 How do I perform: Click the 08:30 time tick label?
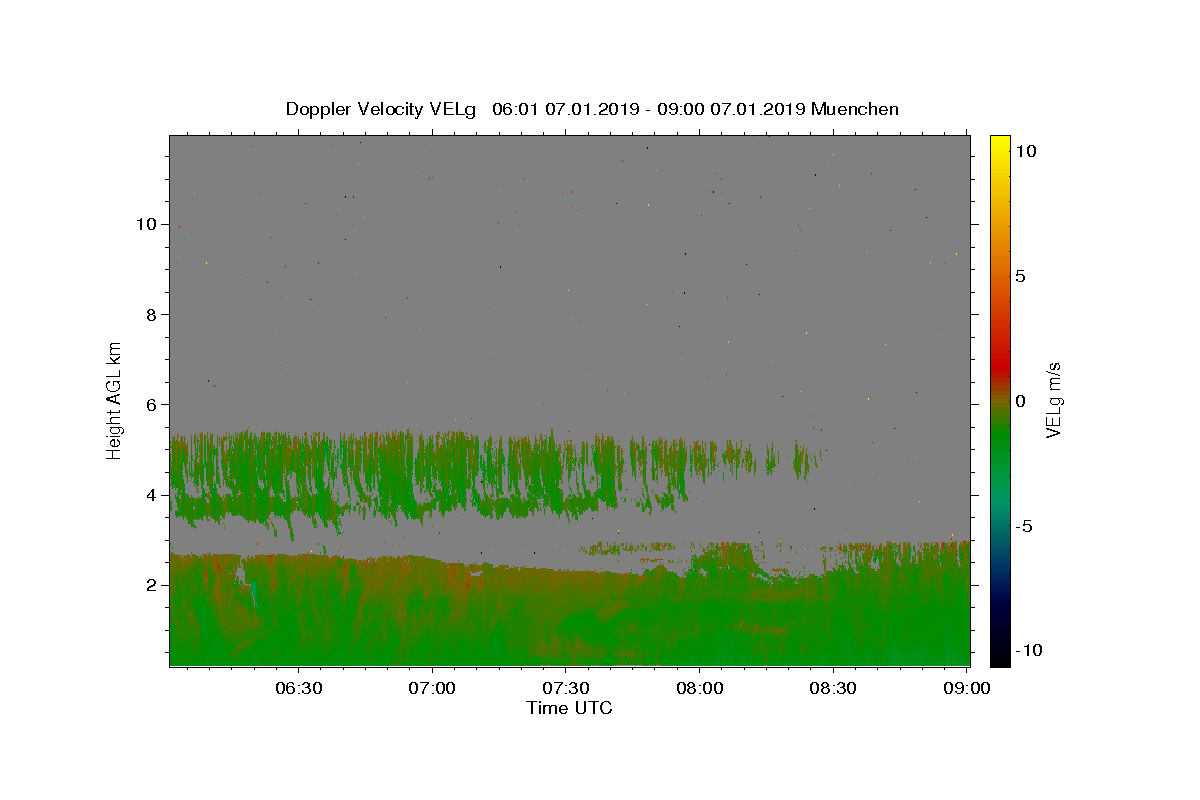click(x=832, y=689)
